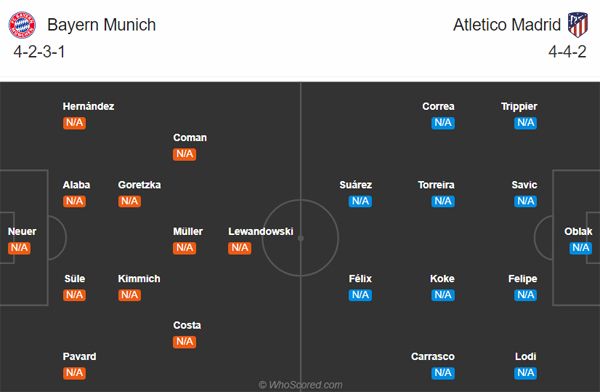Viewport: 600px width, 392px height.
Task: Select player name Hernández
Action: click(88, 106)
